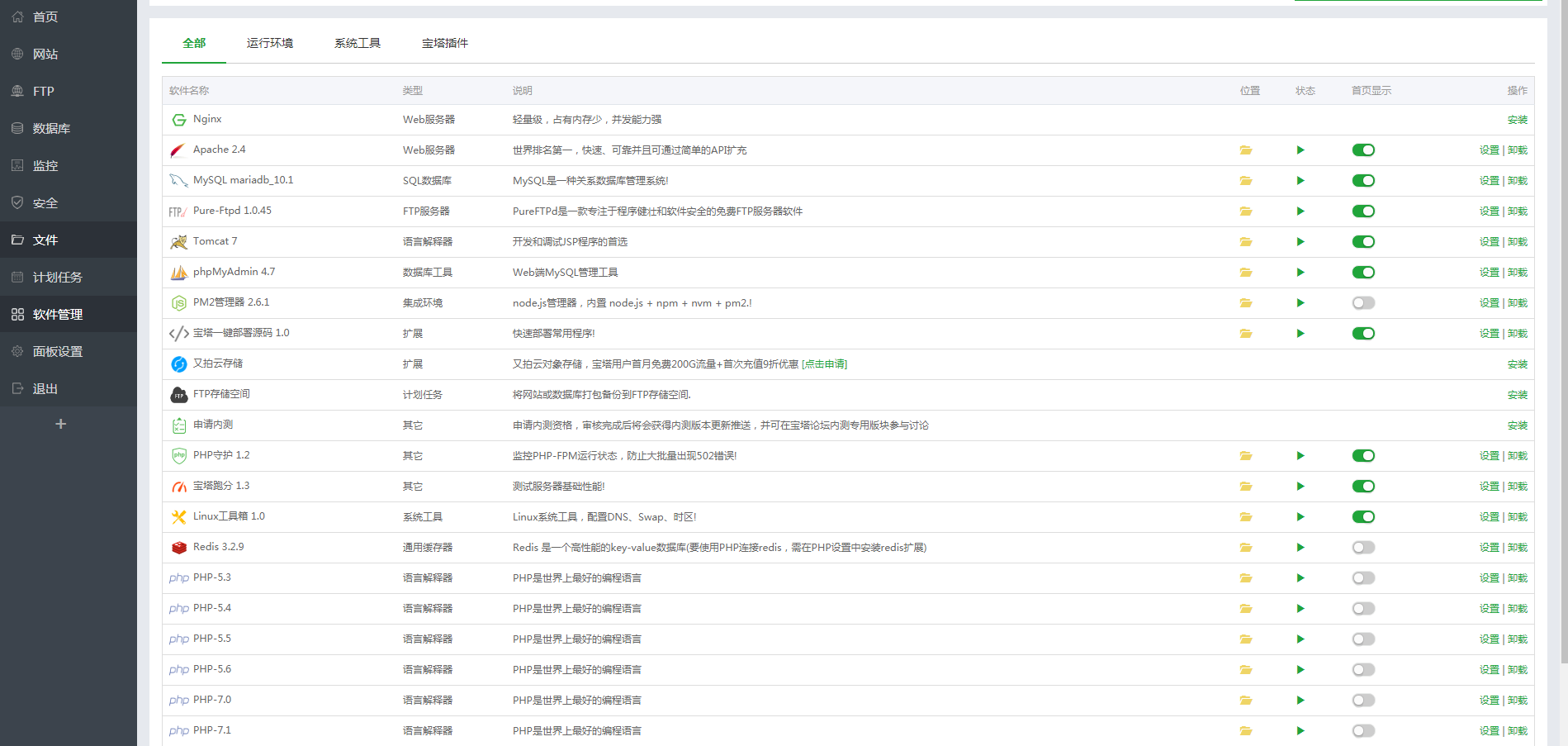
Task: Click the PHP-5.5 software name
Action: [212, 639]
